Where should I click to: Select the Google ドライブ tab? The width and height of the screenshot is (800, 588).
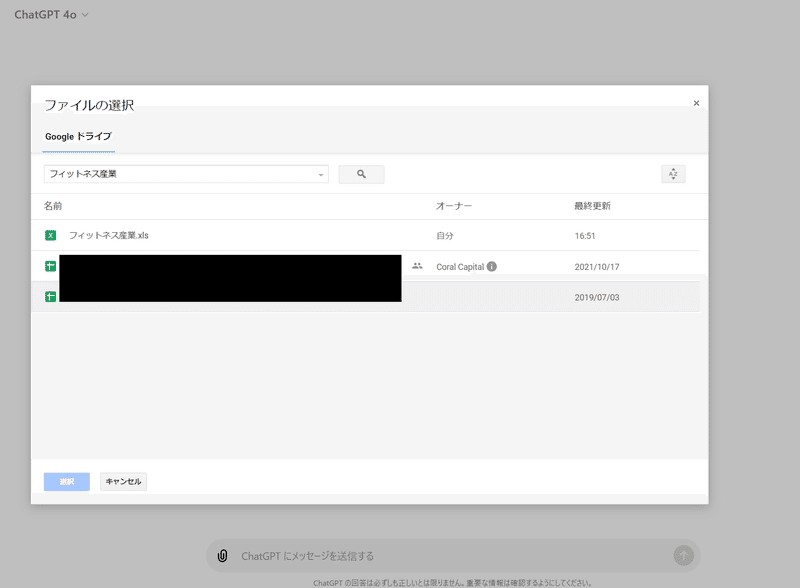tap(78, 136)
